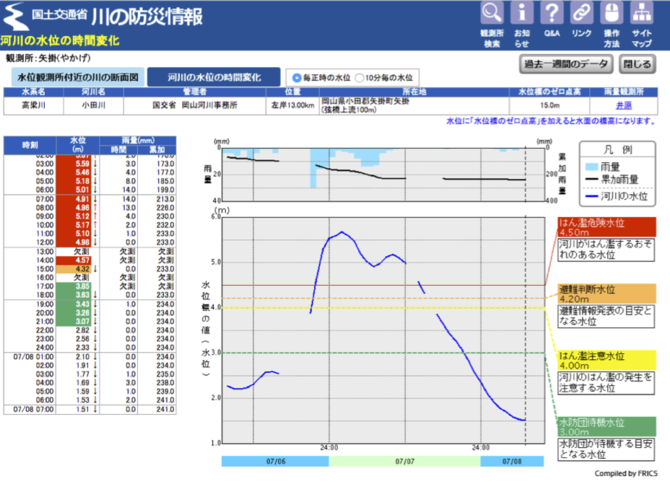Screen dimensions: 670x484
Task: Select the 10分毎の水位 radio button
Action: [x=361, y=77]
